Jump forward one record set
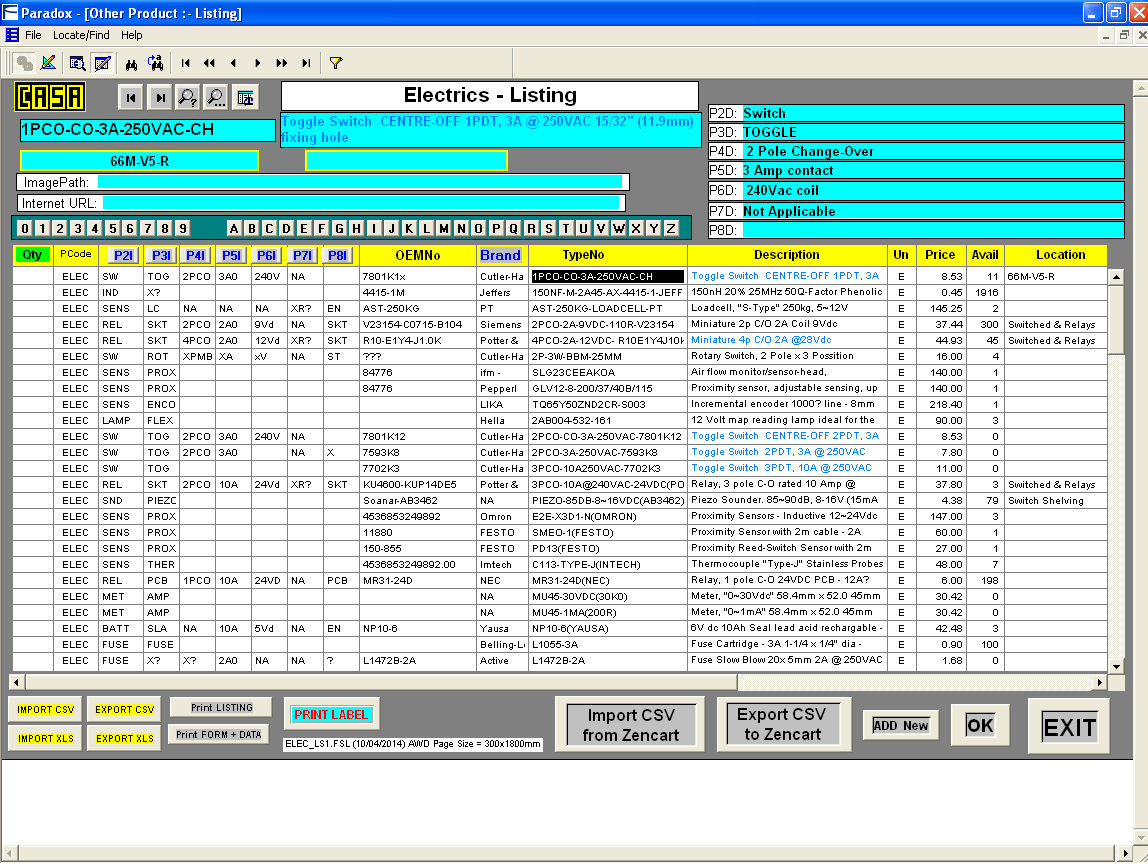This screenshot has height=864, width=1148. point(282,64)
